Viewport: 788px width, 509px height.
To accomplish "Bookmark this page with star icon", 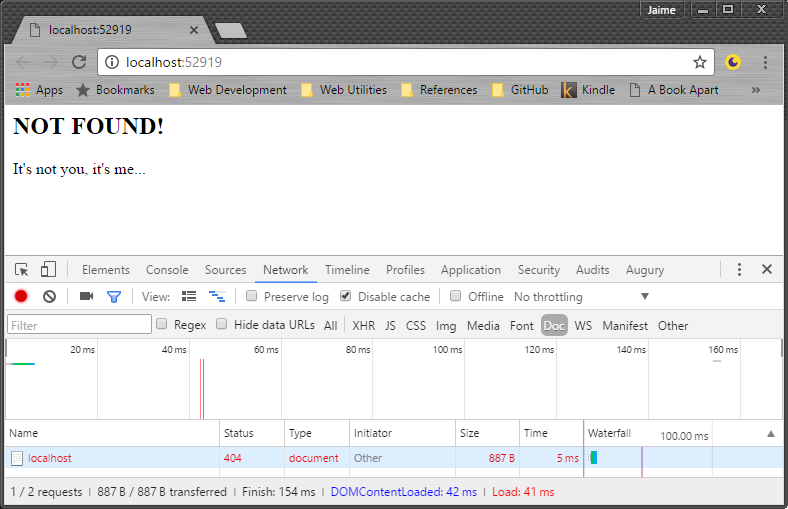I will (700, 62).
